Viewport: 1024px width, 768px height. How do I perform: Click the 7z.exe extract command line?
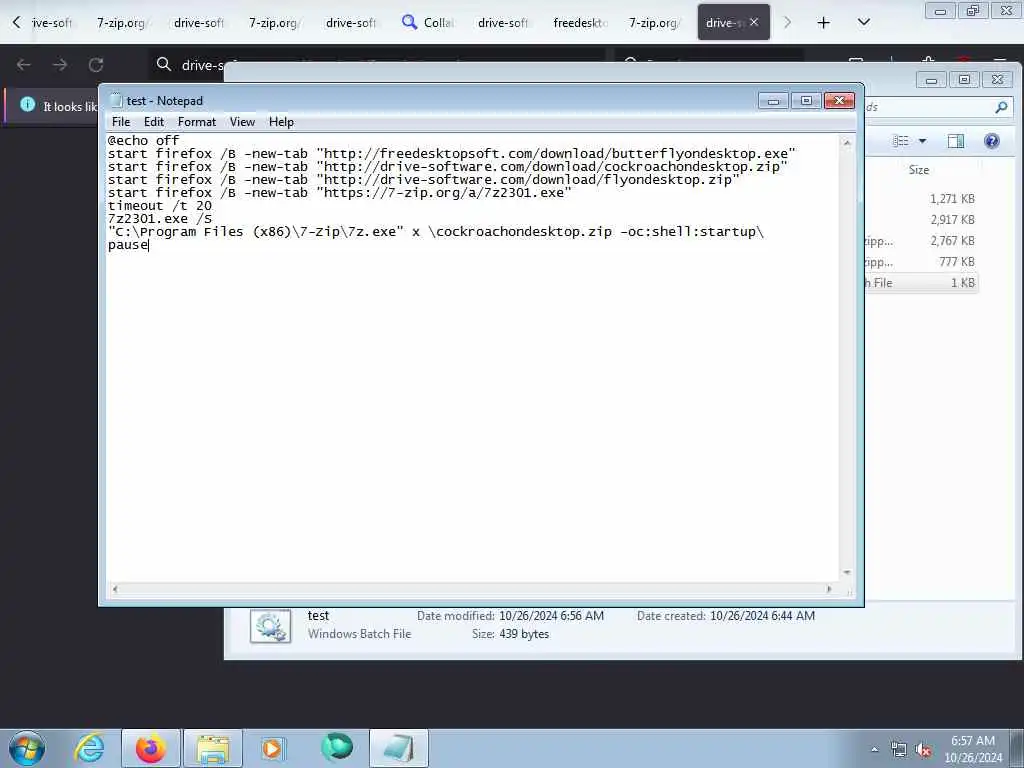point(436,232)
